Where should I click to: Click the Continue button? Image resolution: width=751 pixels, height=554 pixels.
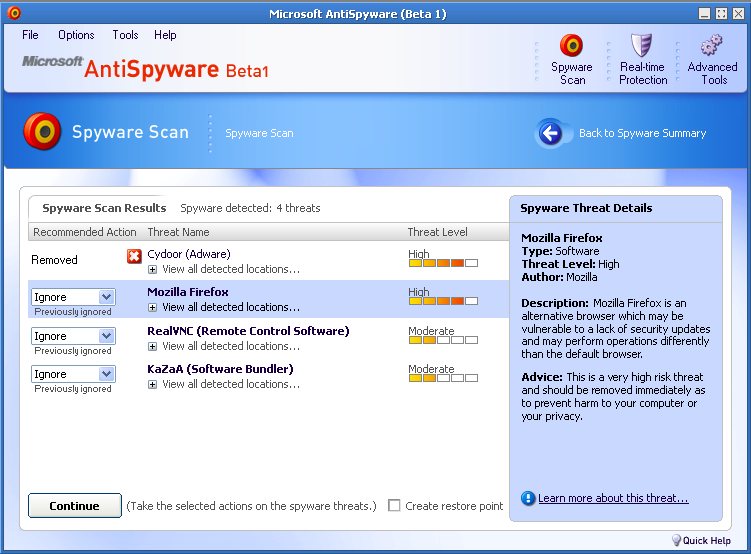click(x=75, y=506)
